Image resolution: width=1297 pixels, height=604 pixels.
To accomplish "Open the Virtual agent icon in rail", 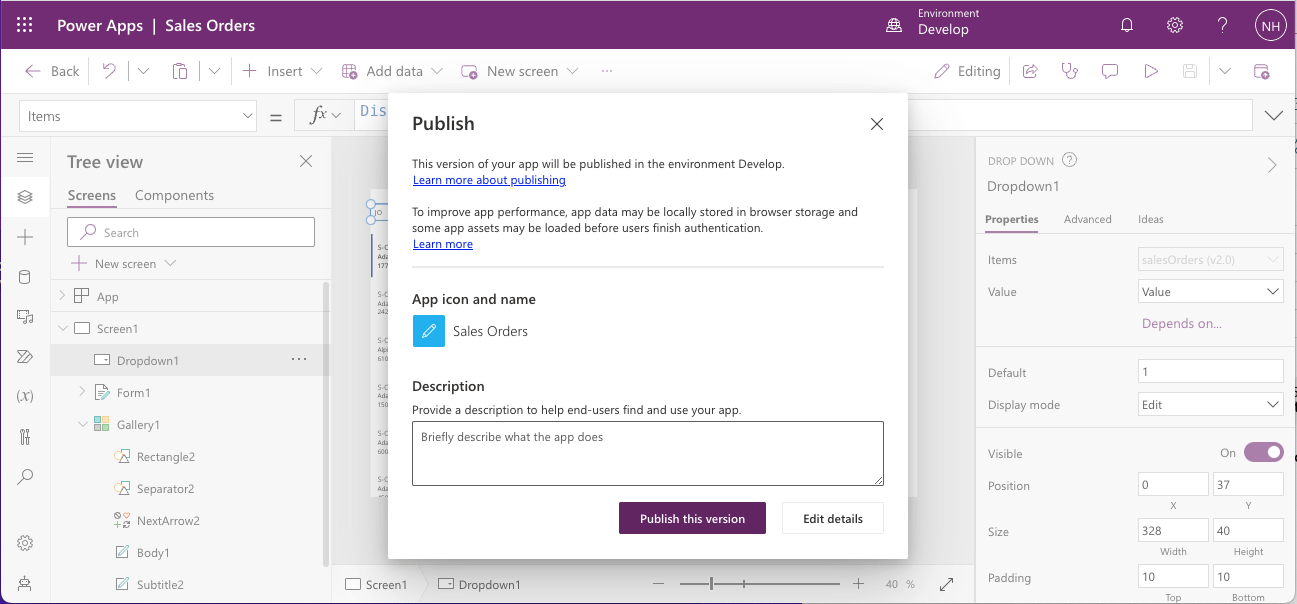I will tap(25, 583).
